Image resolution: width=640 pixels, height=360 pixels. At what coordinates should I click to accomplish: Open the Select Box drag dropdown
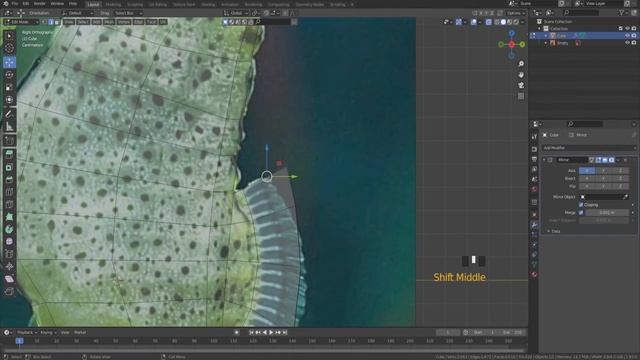(128, 13)
